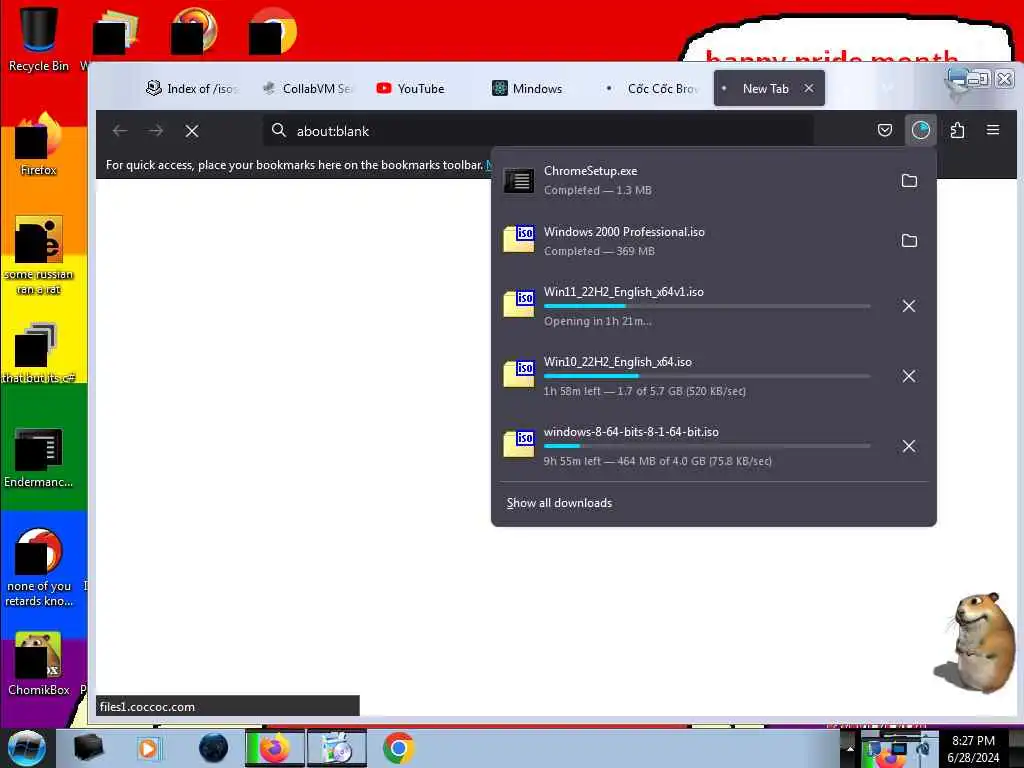Open the Firefox taskbar button
This screenshot has width=1024, height=768.
click(274, 748)
